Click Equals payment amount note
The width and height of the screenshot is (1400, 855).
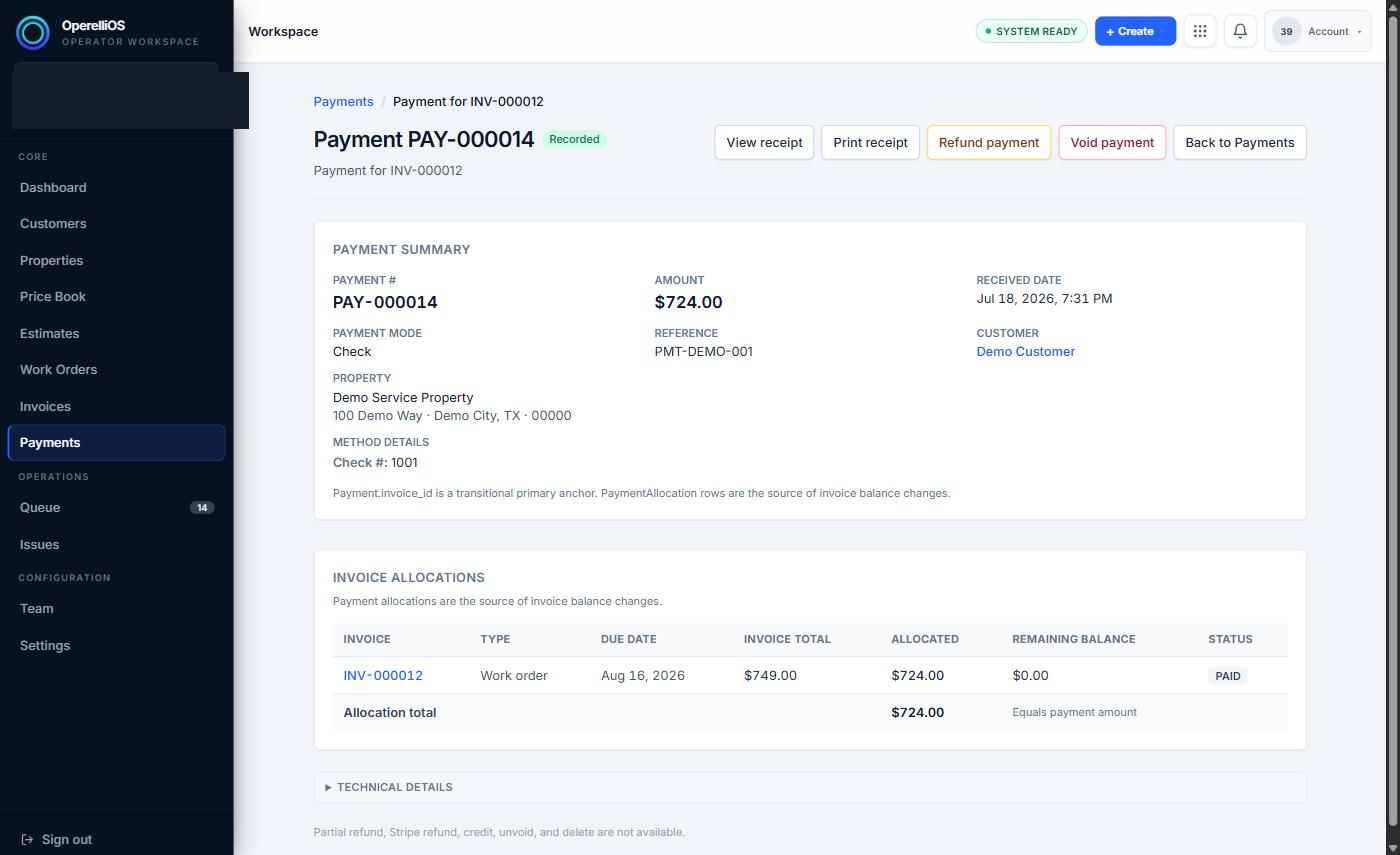(x=1074, y=713)
